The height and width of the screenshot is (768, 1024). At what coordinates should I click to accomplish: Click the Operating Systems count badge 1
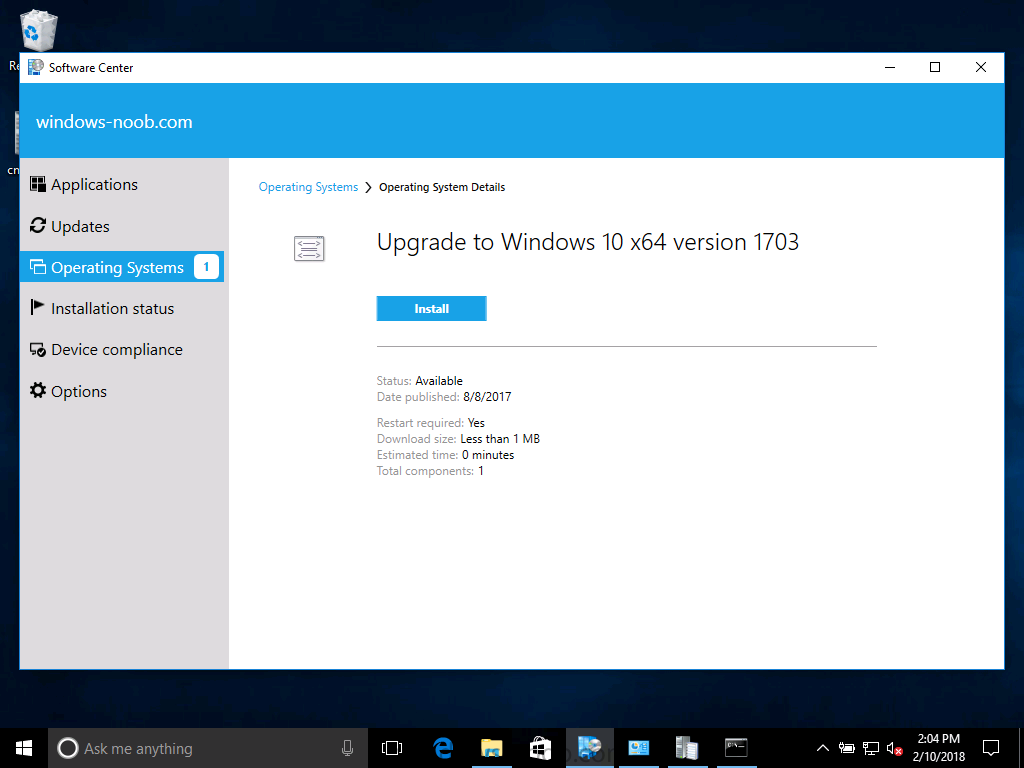pyautogui.click(x=206, y=266)
